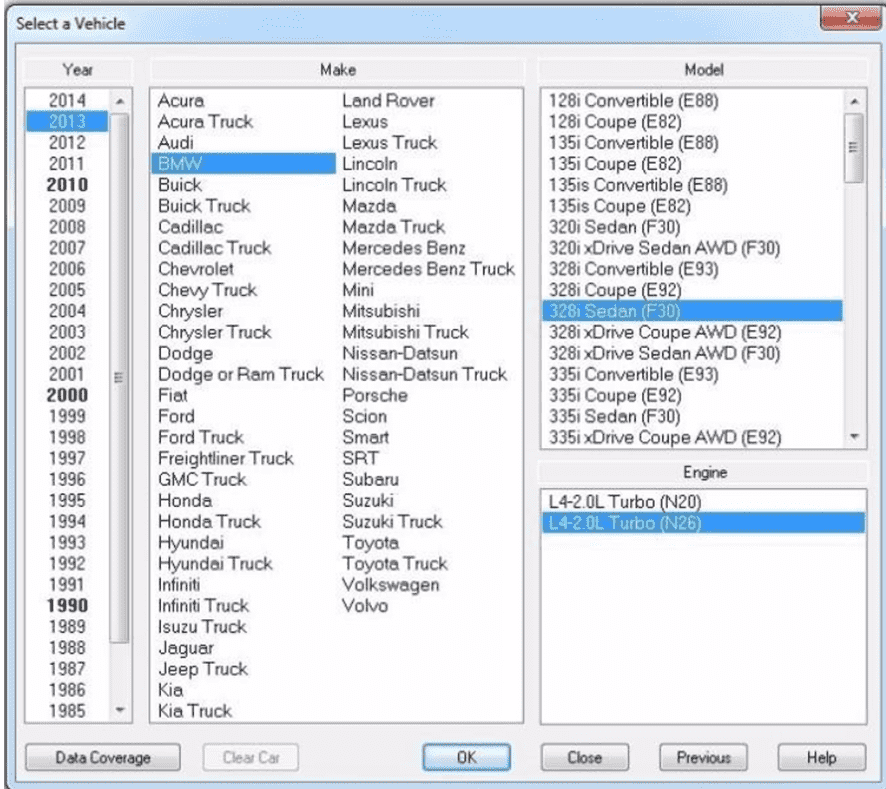This screenshot has width=886, height=789.
Task: Select highlighted model 328i Sedan (F30)
Action: (693, 311)
